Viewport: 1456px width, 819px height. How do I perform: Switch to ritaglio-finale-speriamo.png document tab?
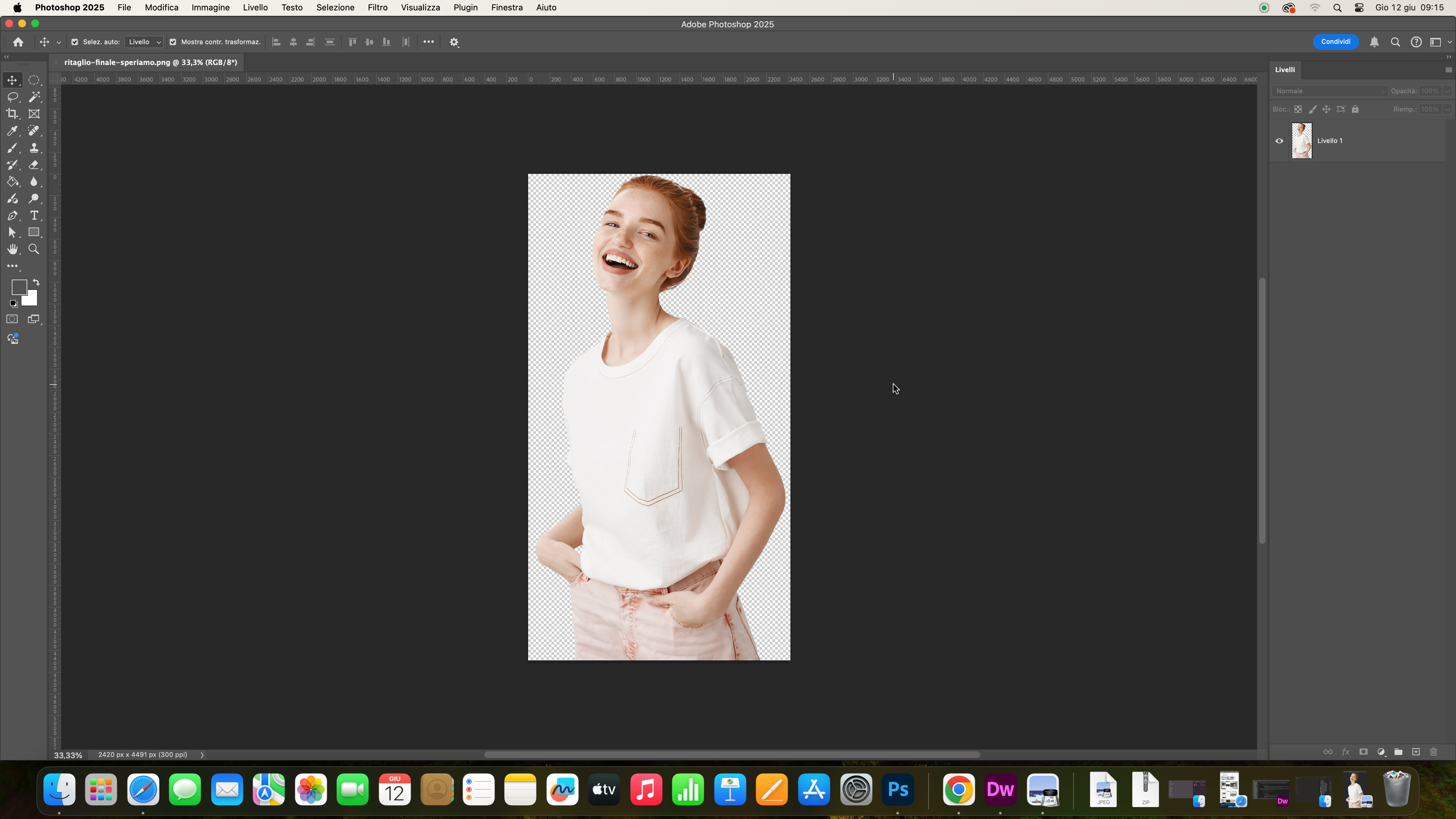150,62
